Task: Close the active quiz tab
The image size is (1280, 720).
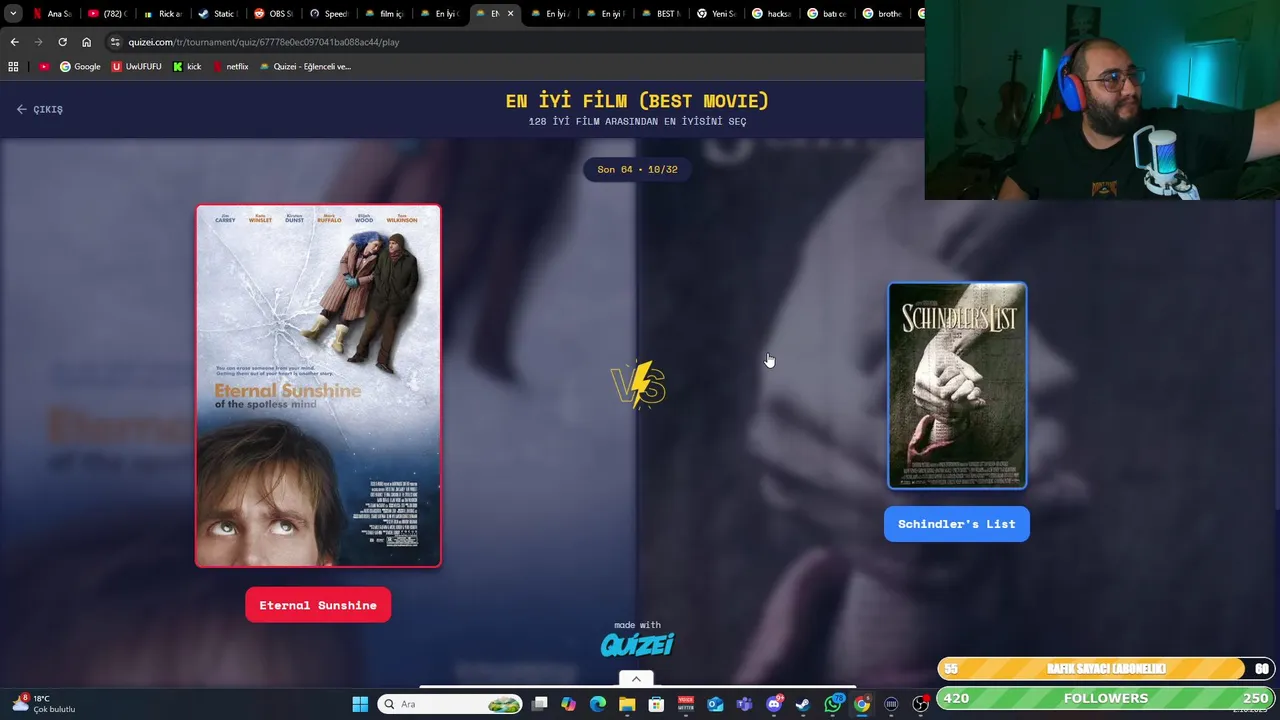Action: tap(511, 14)
